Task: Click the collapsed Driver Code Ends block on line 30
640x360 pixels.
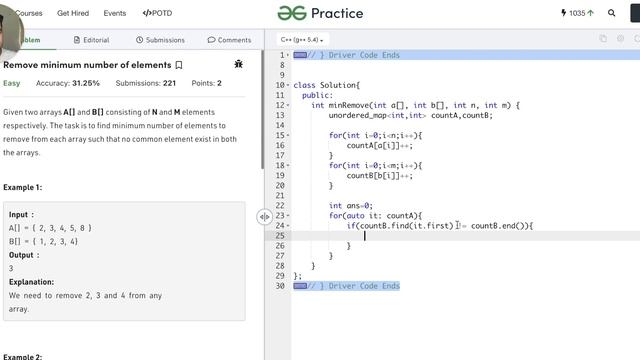Action: [x=347, y=286]
